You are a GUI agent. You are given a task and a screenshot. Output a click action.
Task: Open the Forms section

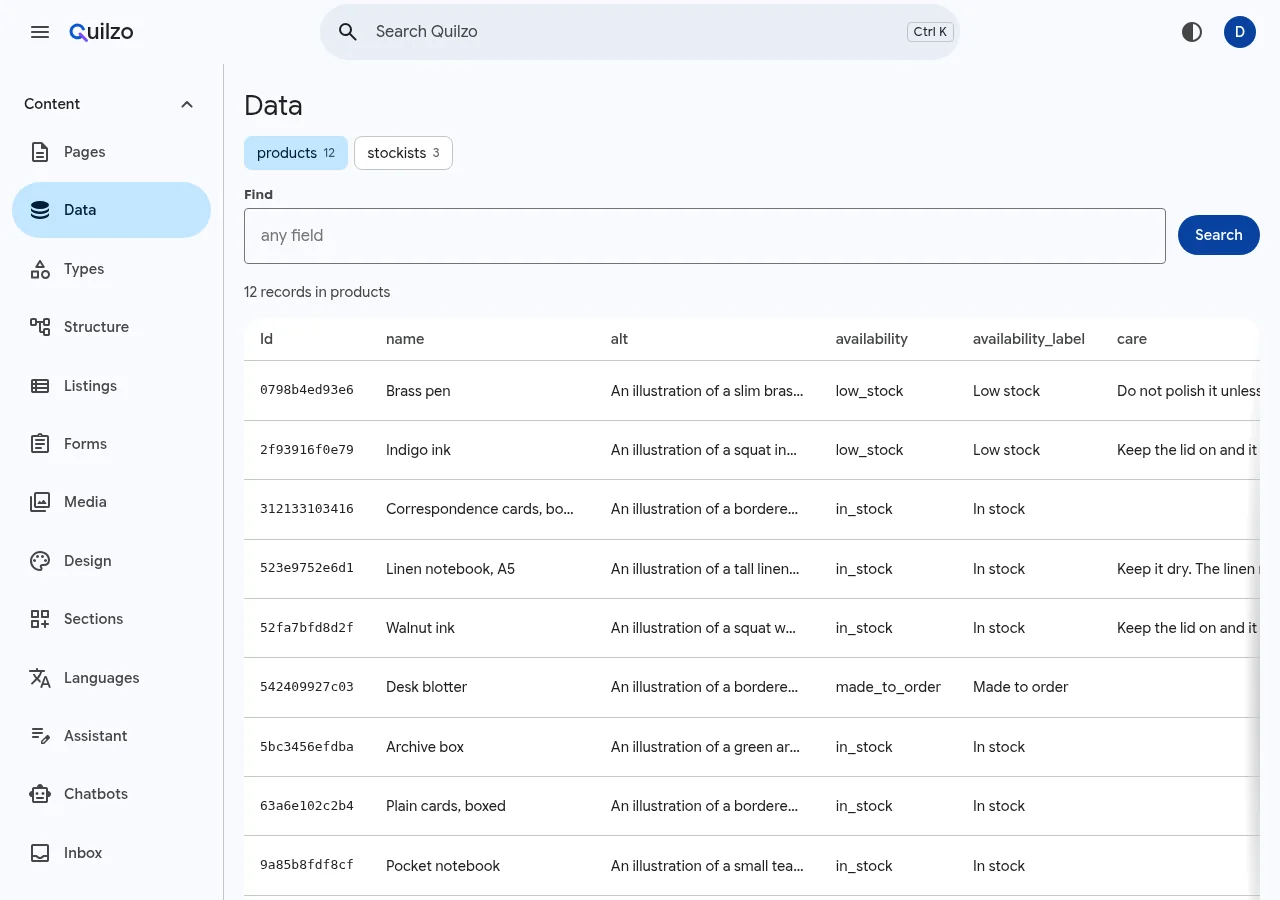(111, 444)
